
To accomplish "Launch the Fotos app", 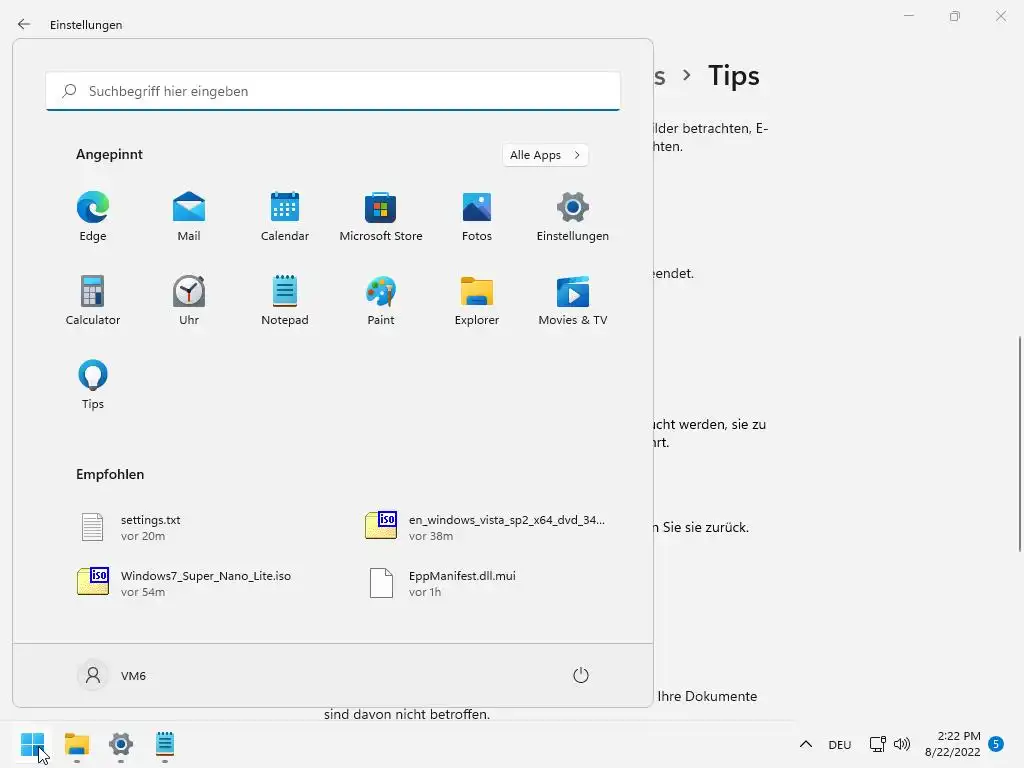I will pyautogui.click(x=477, y=217).
